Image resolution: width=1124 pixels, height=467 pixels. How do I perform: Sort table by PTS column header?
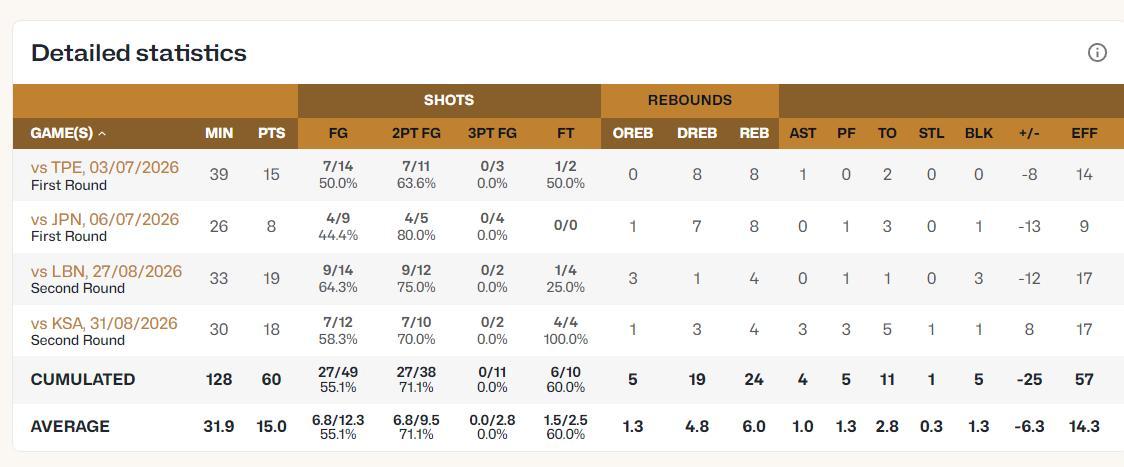coord(272,133)
